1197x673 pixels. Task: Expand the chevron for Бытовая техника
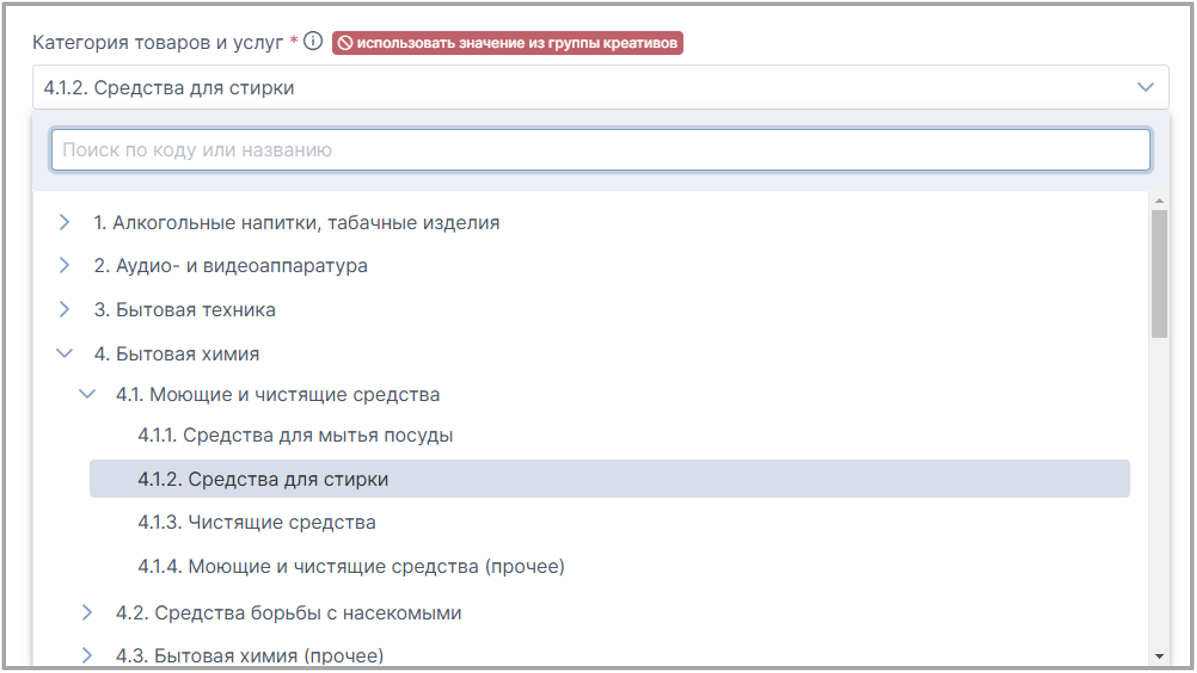pyautogui.click(x=65, y=310)
